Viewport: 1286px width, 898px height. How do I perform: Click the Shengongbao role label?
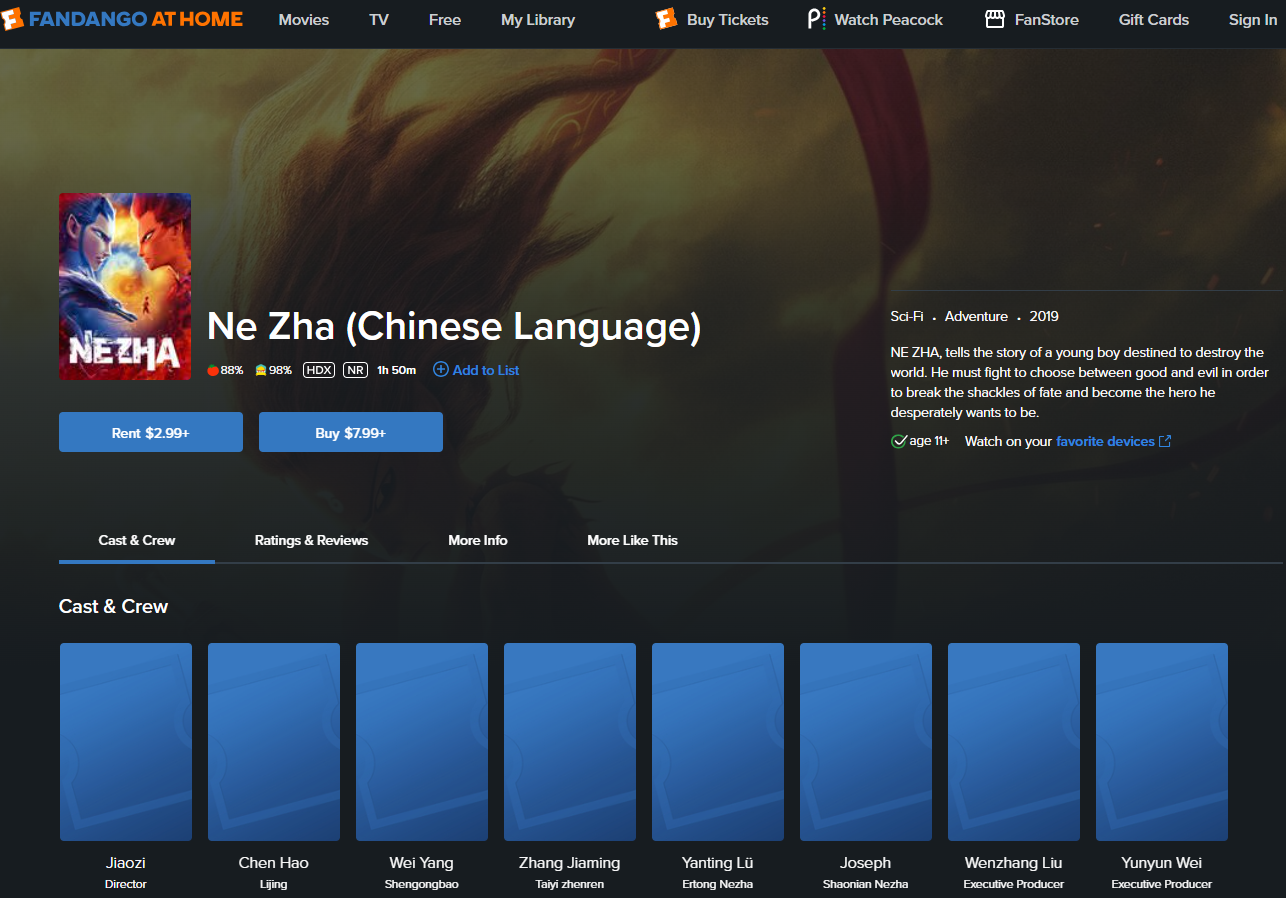pos(422,884)
